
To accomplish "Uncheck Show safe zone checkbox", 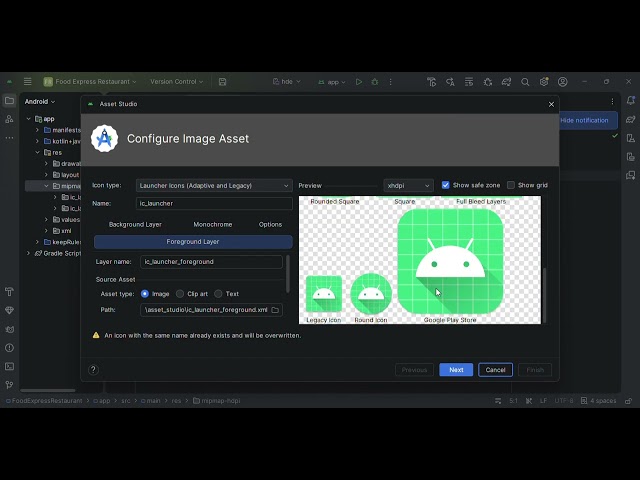I will (x=446, y=185).
